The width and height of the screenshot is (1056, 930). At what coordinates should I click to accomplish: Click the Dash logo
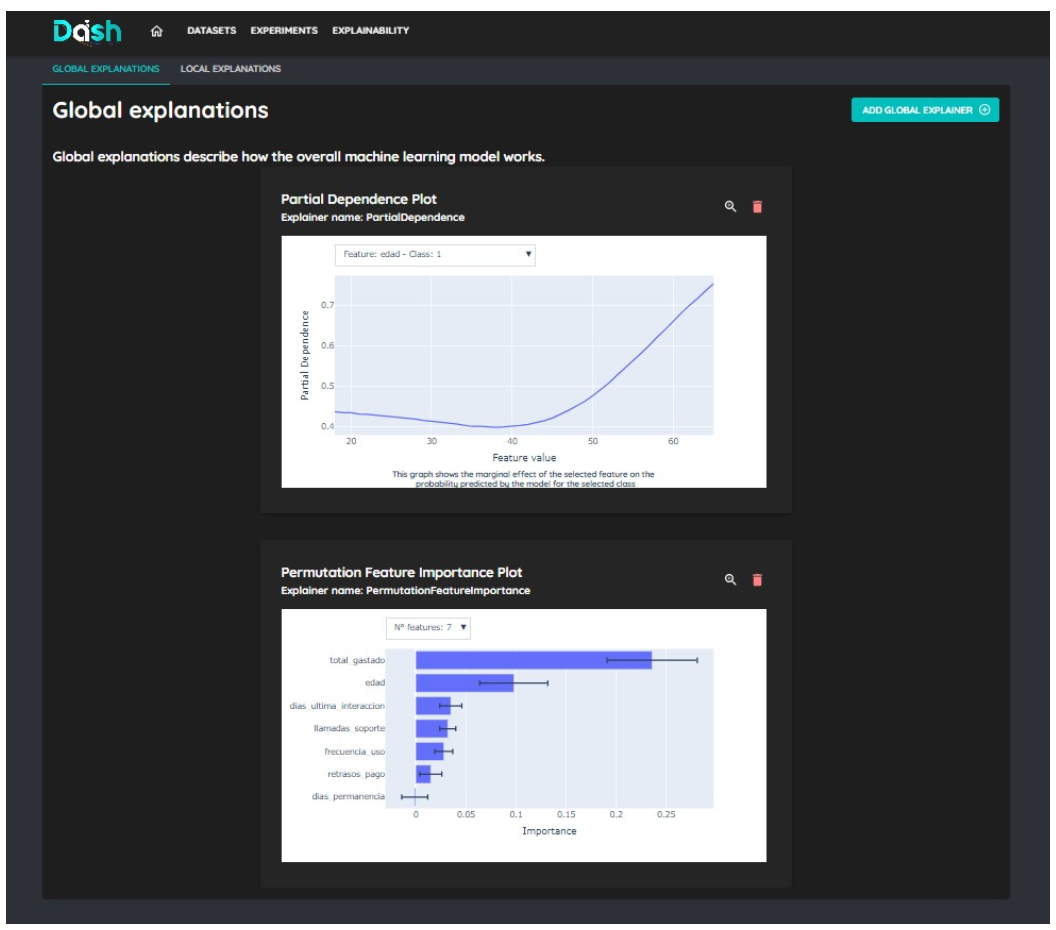coord(87,31)
